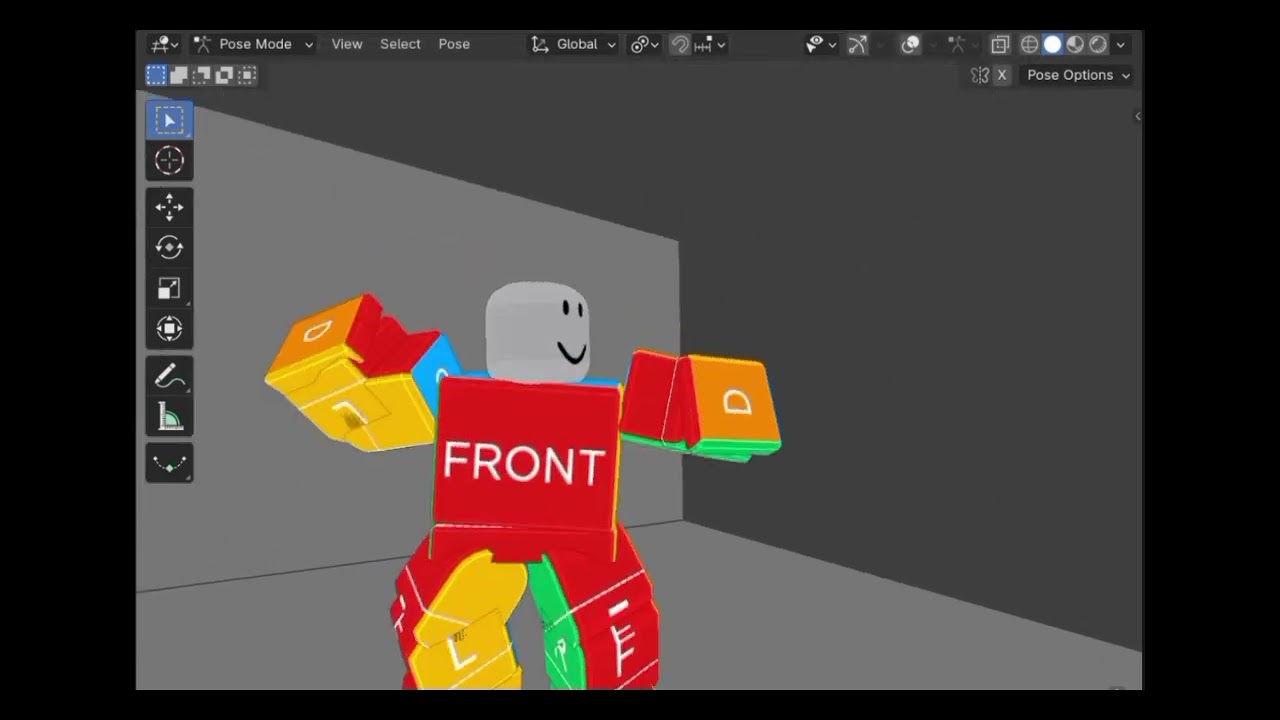
Task: Switch to rendered shading
Action: pyautogui.click(x=1098, y=44)
